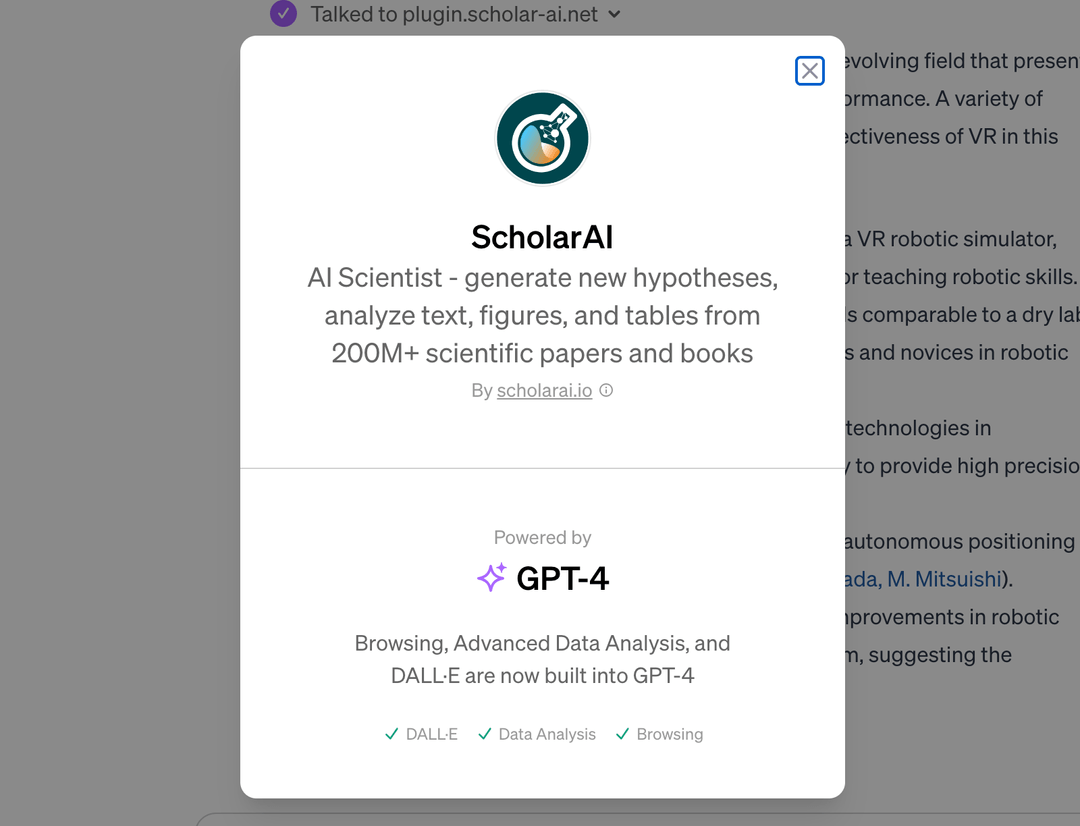Click the divider line below the plugin description
Image resolution: width=1080 pixels, height=826 pixels.
[542, 466]
